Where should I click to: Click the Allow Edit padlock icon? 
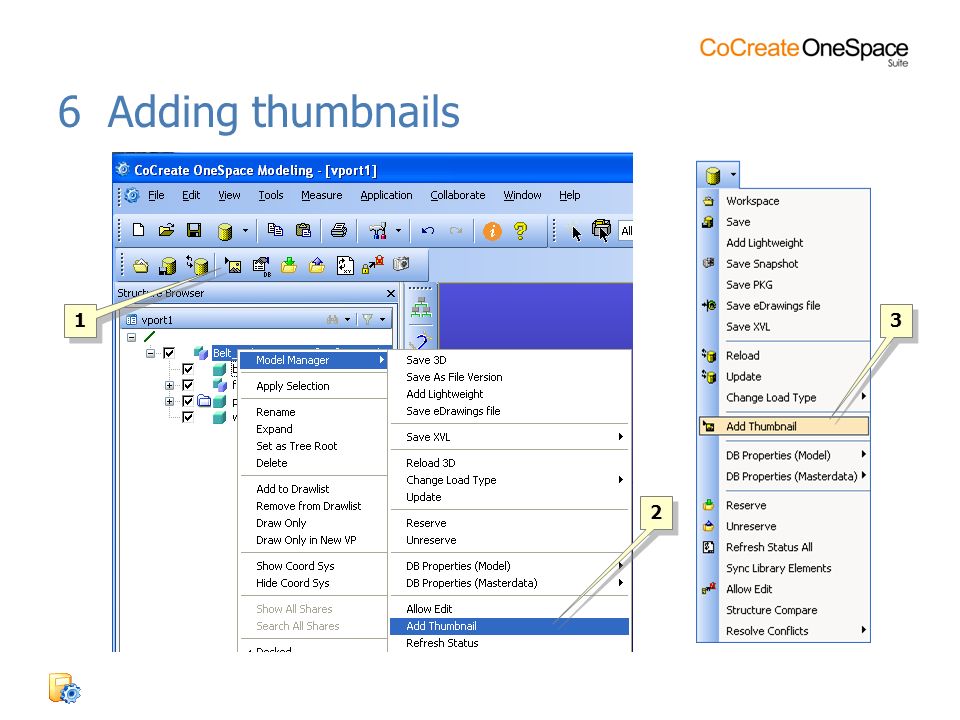click(x=373, y=265)
